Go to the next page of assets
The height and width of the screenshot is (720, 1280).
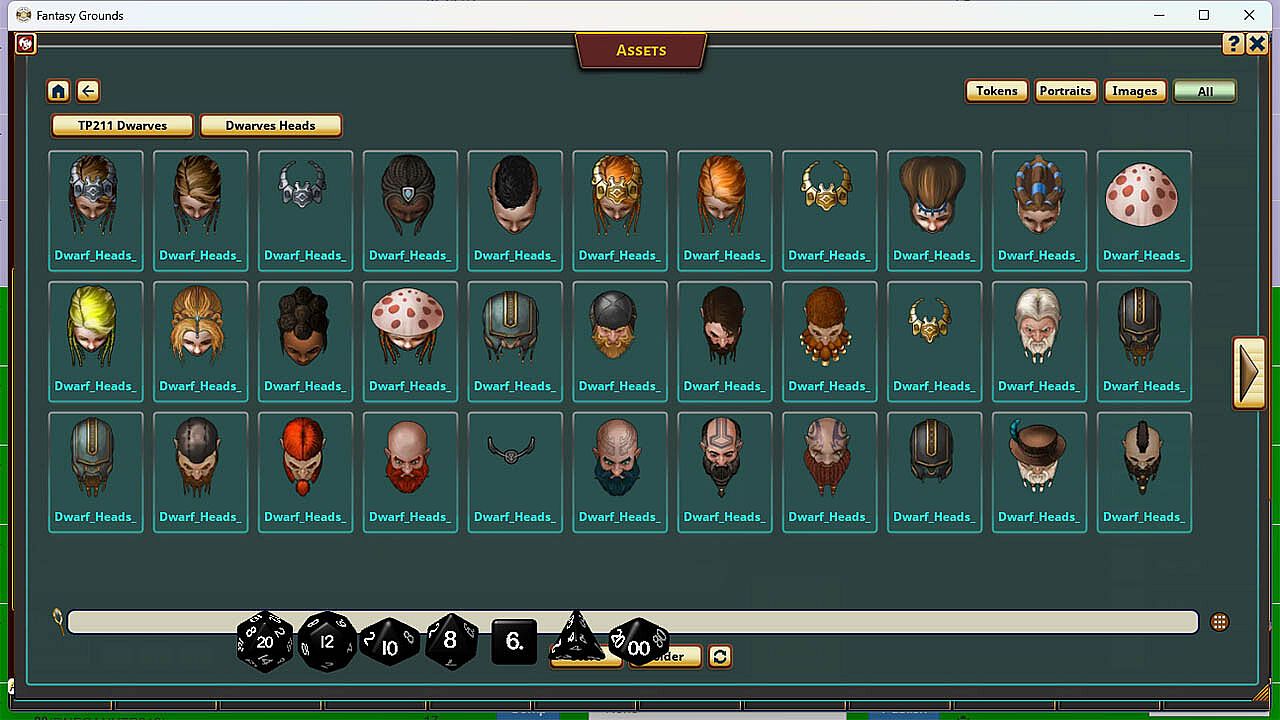(x=1249, y=372)
